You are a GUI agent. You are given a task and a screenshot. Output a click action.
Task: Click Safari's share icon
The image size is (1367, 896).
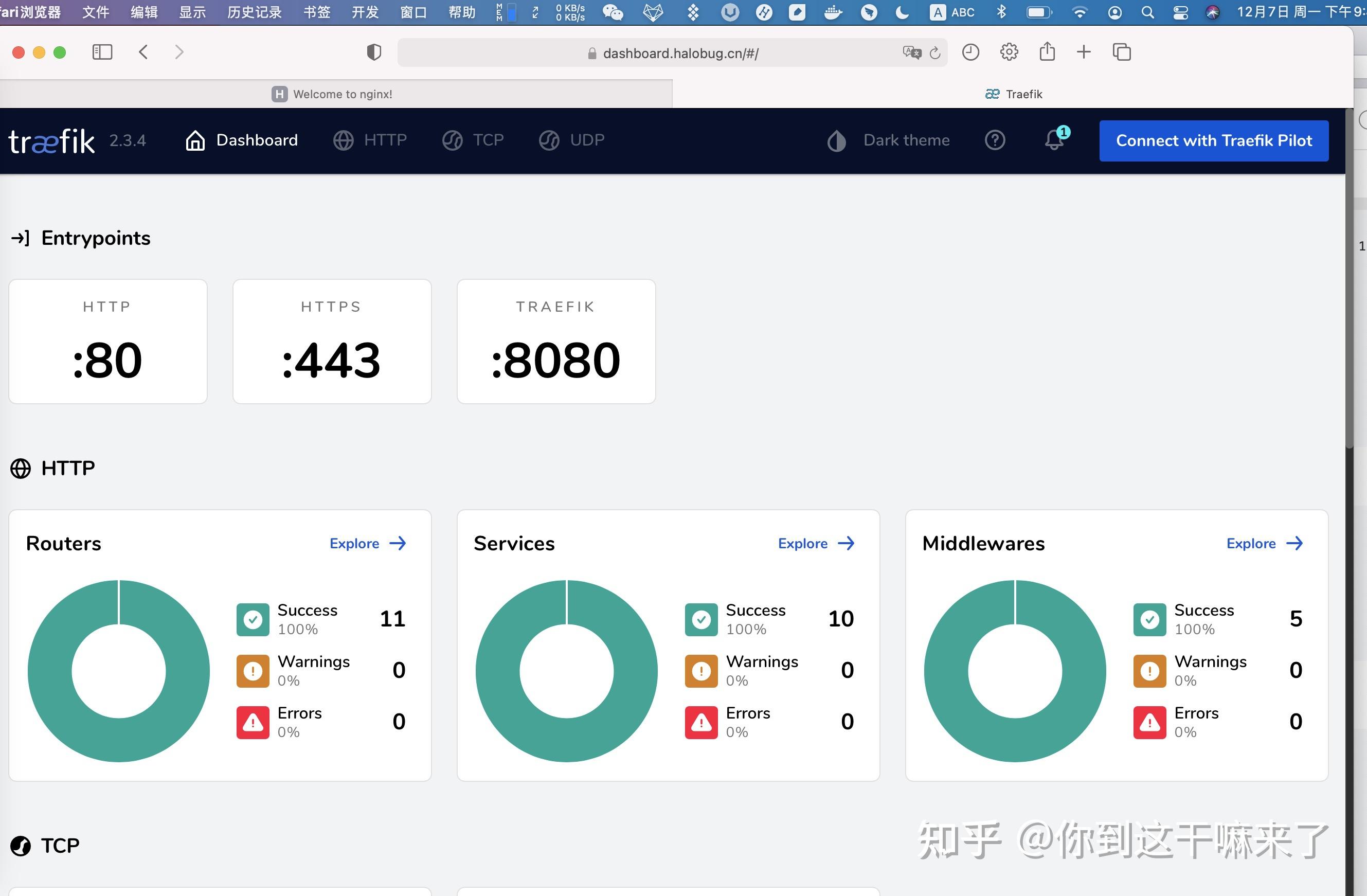tap(1047, 52)
